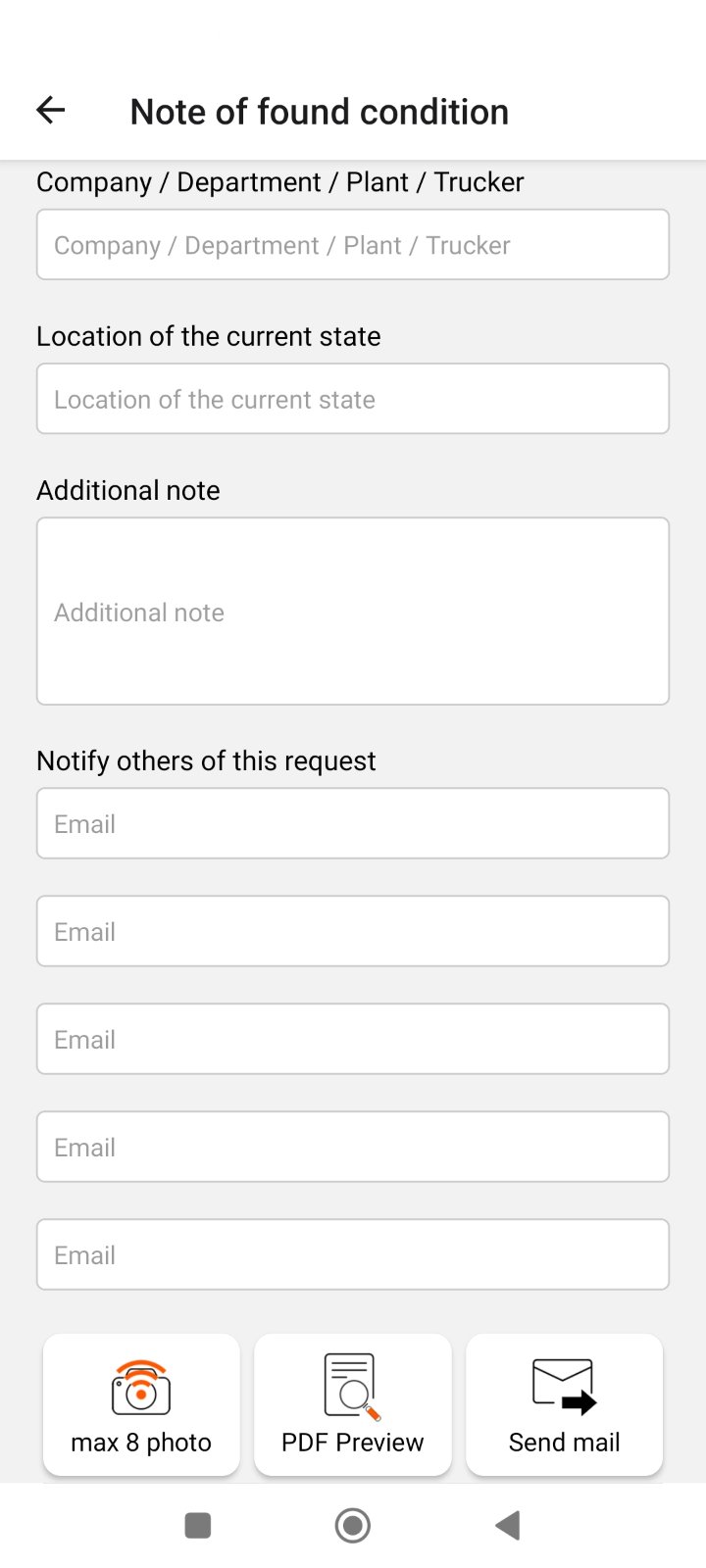Select the third Email field
This screenshot has height=1568, width=706.
point(353,1040)
